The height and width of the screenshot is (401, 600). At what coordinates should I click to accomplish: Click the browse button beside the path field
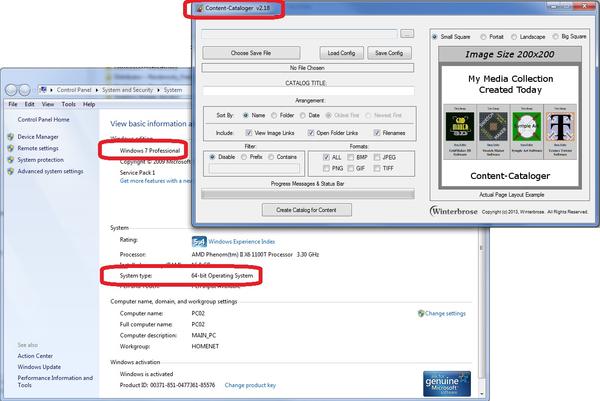(407, 34)
